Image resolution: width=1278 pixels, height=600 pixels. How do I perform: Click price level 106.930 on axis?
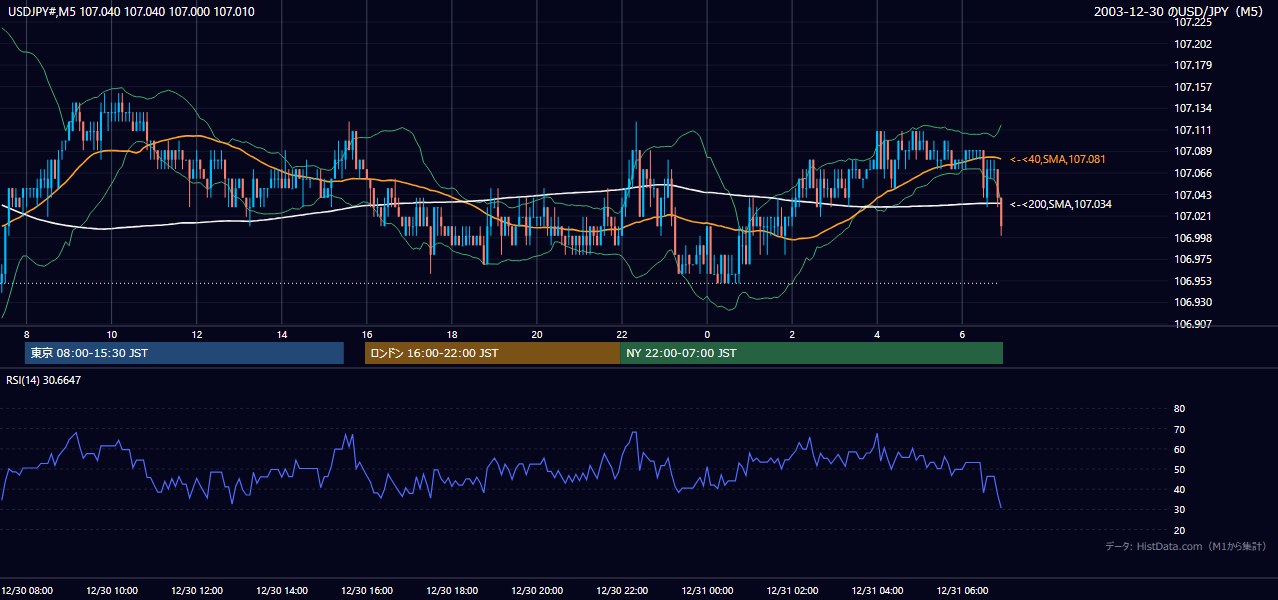coord(1193,302)
